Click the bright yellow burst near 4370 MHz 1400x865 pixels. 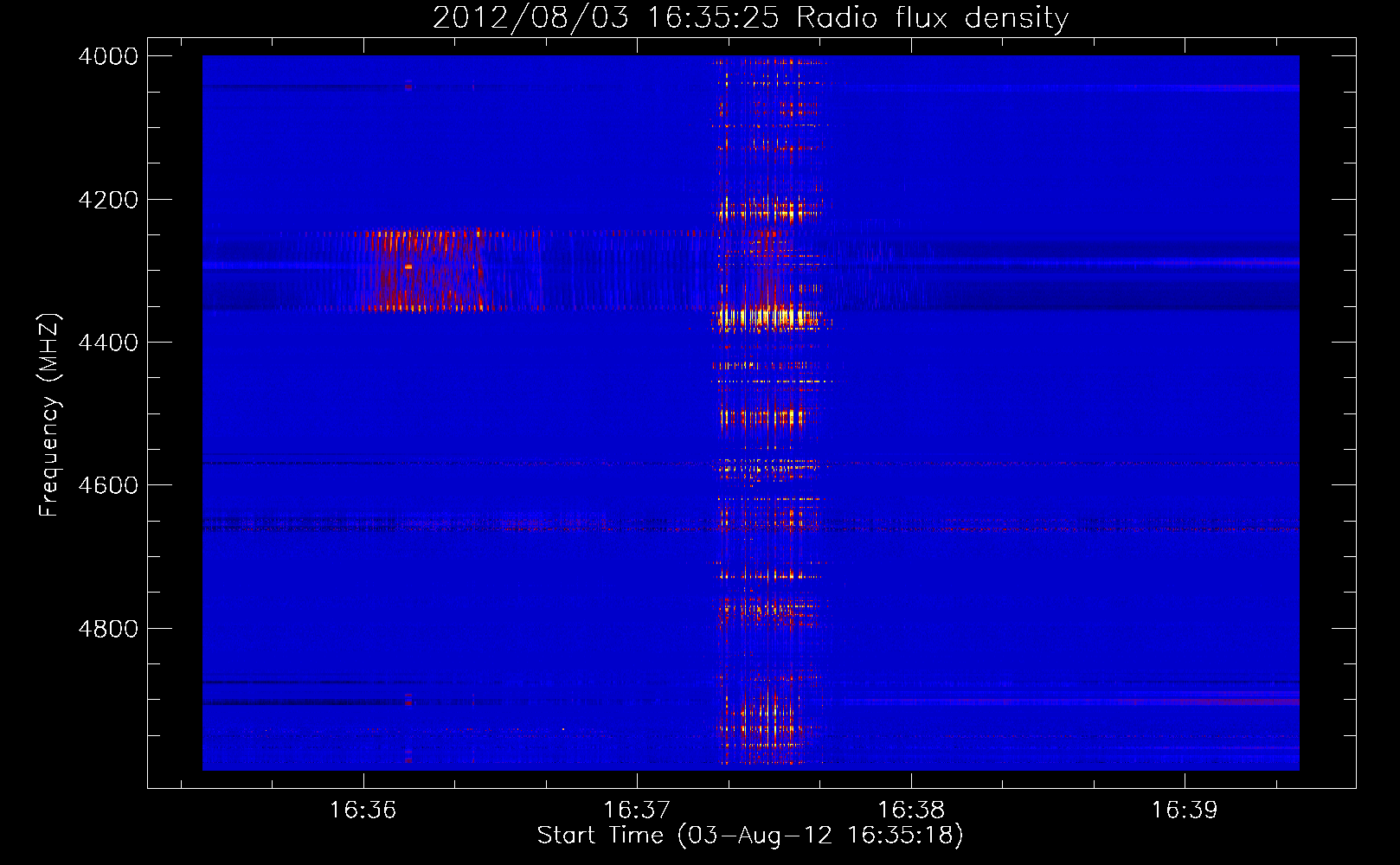point(767,317)
